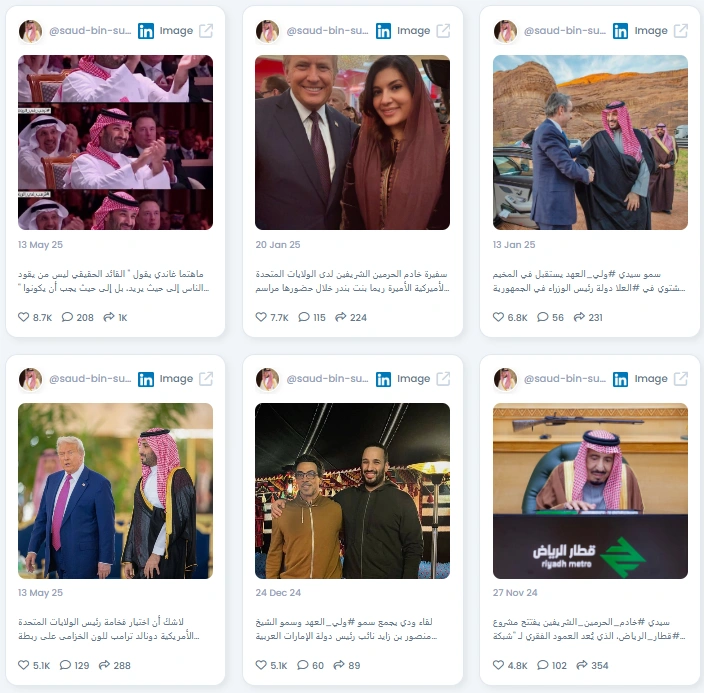Click profile avatar on 27 Nov 24 post
704x693 pixels.
click(506, 379)
